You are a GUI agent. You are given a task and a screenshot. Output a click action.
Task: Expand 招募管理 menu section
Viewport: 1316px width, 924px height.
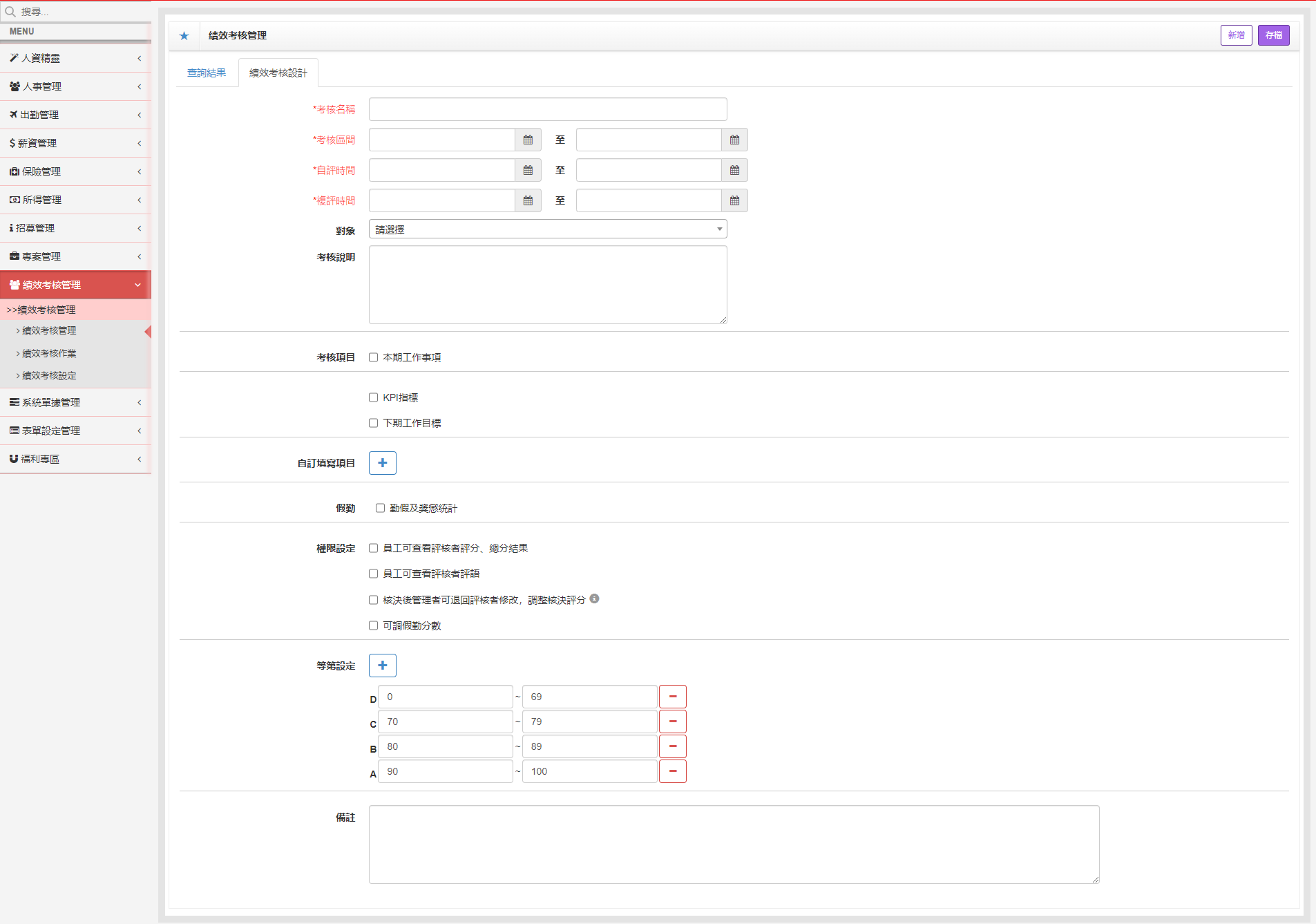(75, 228)
